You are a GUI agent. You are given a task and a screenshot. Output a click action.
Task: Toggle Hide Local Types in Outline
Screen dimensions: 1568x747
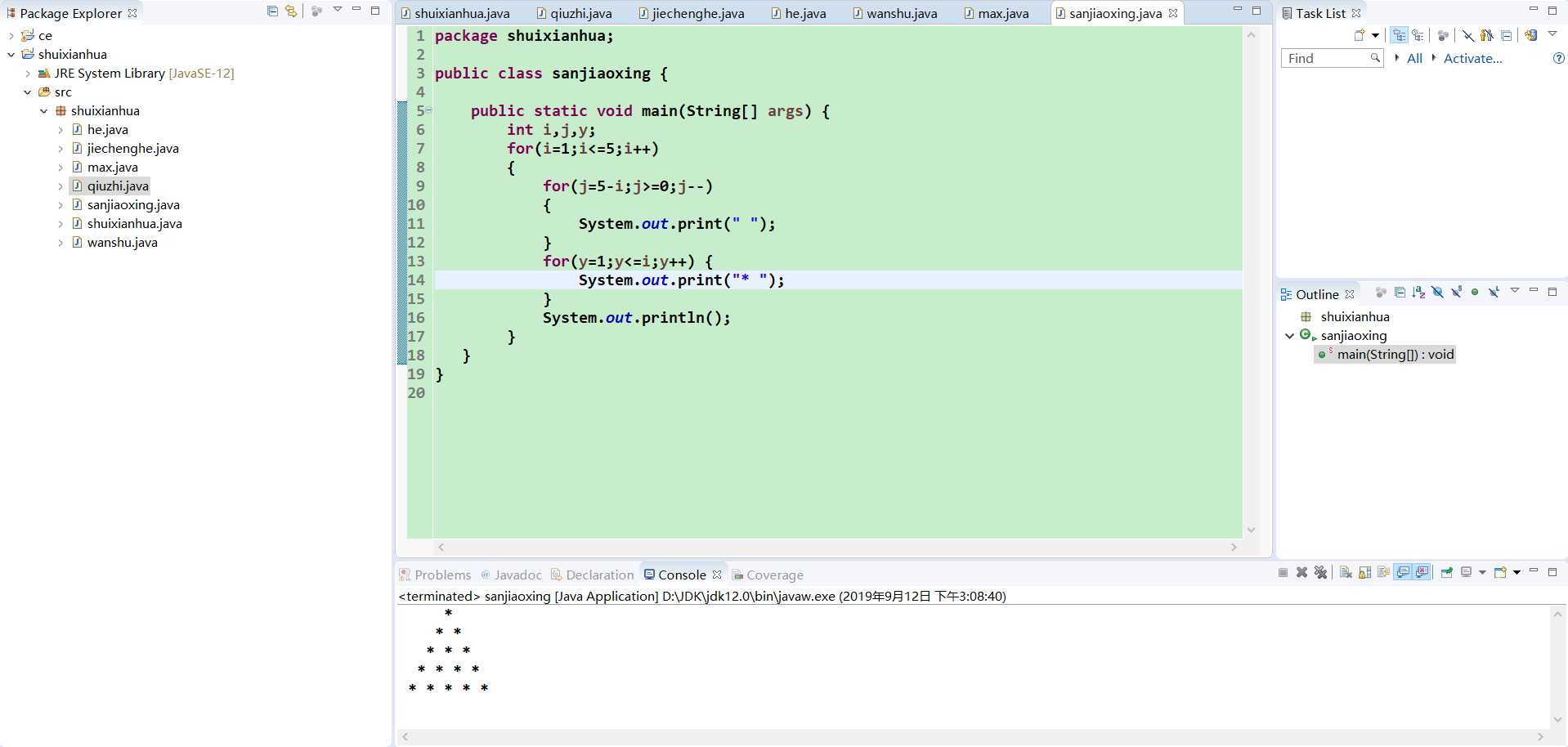click(x=1494, y=293)
